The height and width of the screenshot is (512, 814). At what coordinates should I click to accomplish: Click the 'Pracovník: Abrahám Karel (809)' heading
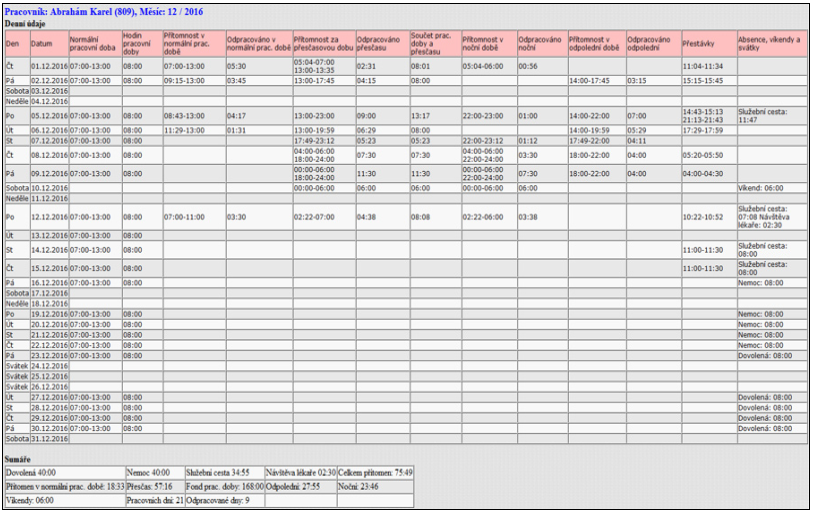(x=71, y=11)
